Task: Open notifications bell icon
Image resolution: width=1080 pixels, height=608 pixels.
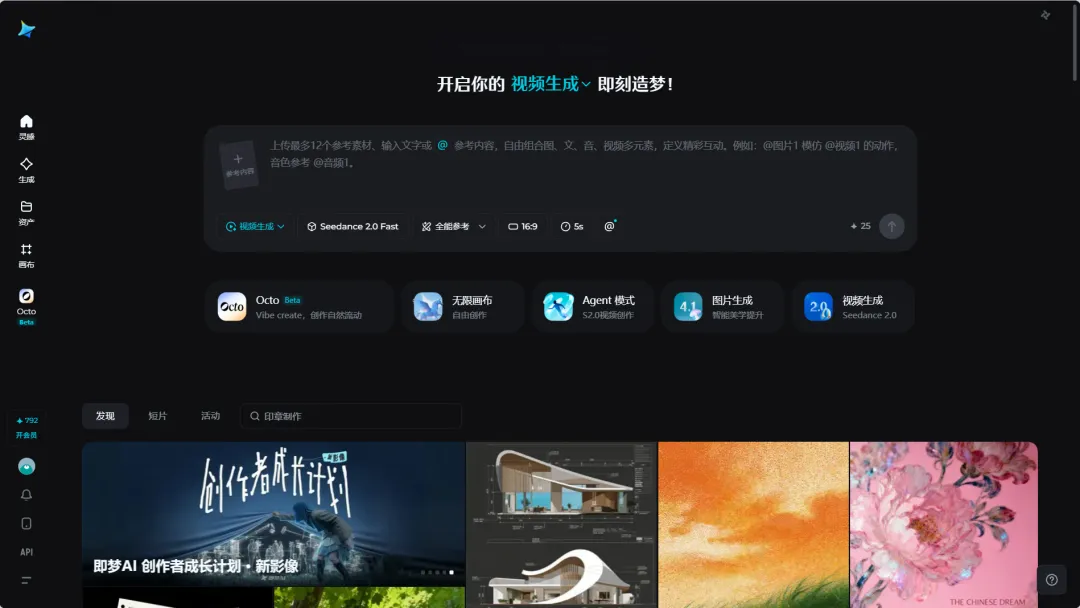Action: (26, 495)
